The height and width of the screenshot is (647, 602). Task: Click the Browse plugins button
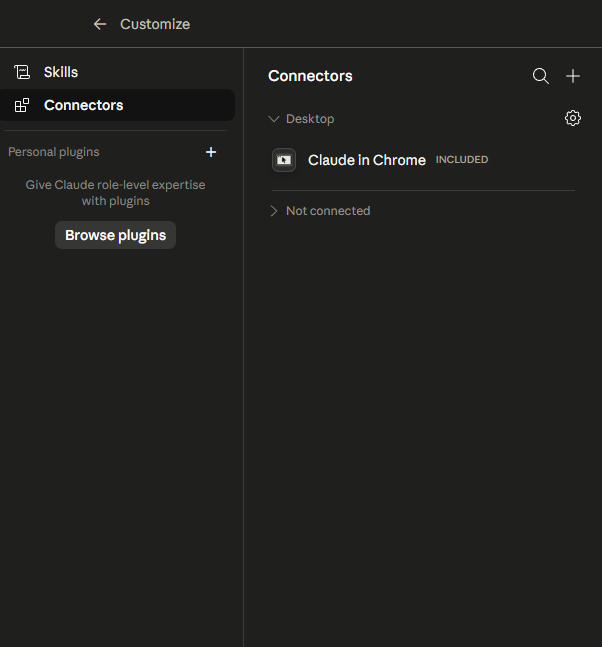pyautogui.click(x=116, y=235)
